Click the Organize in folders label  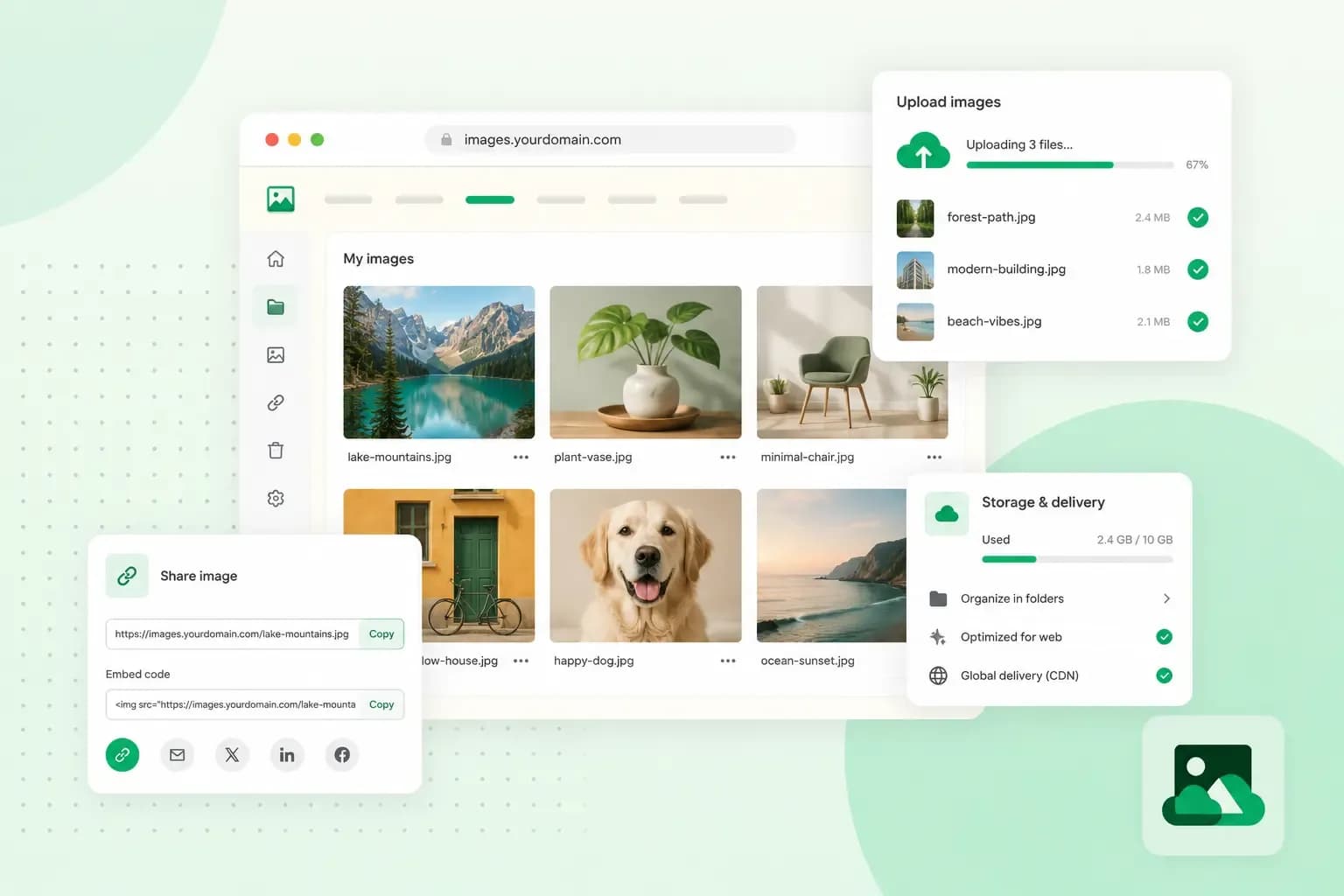[x=1012, y=598]
